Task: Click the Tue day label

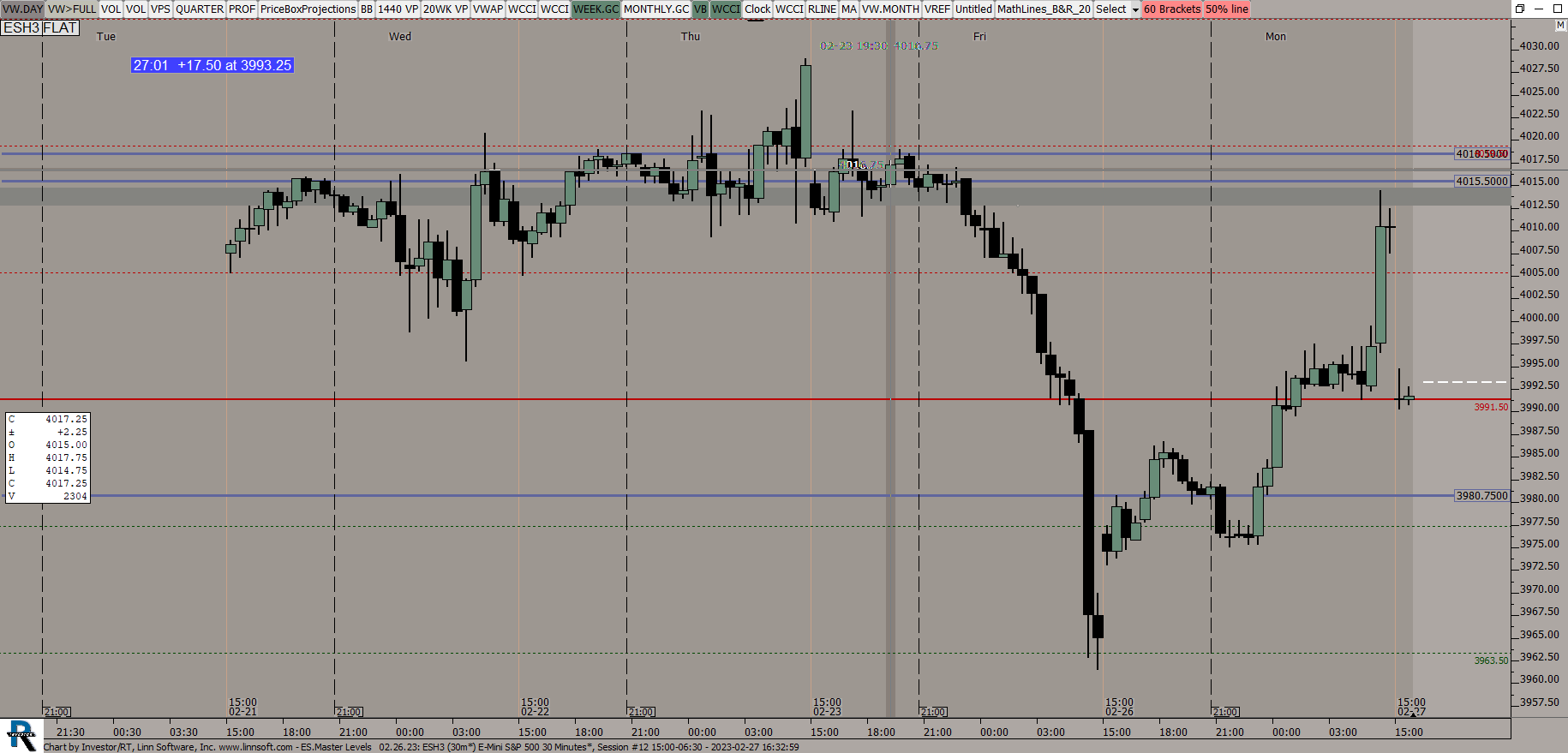Action: tap(106, 37)
